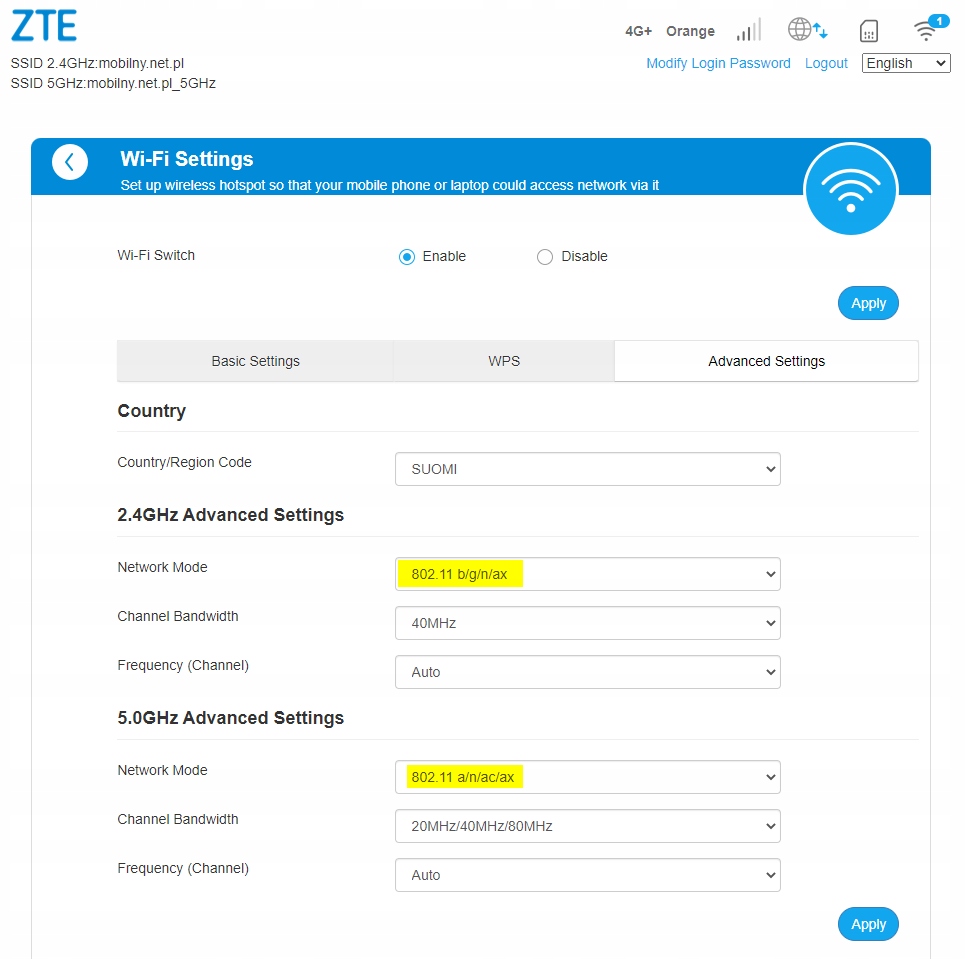Click the signal strength bars icon
966x959 pixels.
pos(748,31)
